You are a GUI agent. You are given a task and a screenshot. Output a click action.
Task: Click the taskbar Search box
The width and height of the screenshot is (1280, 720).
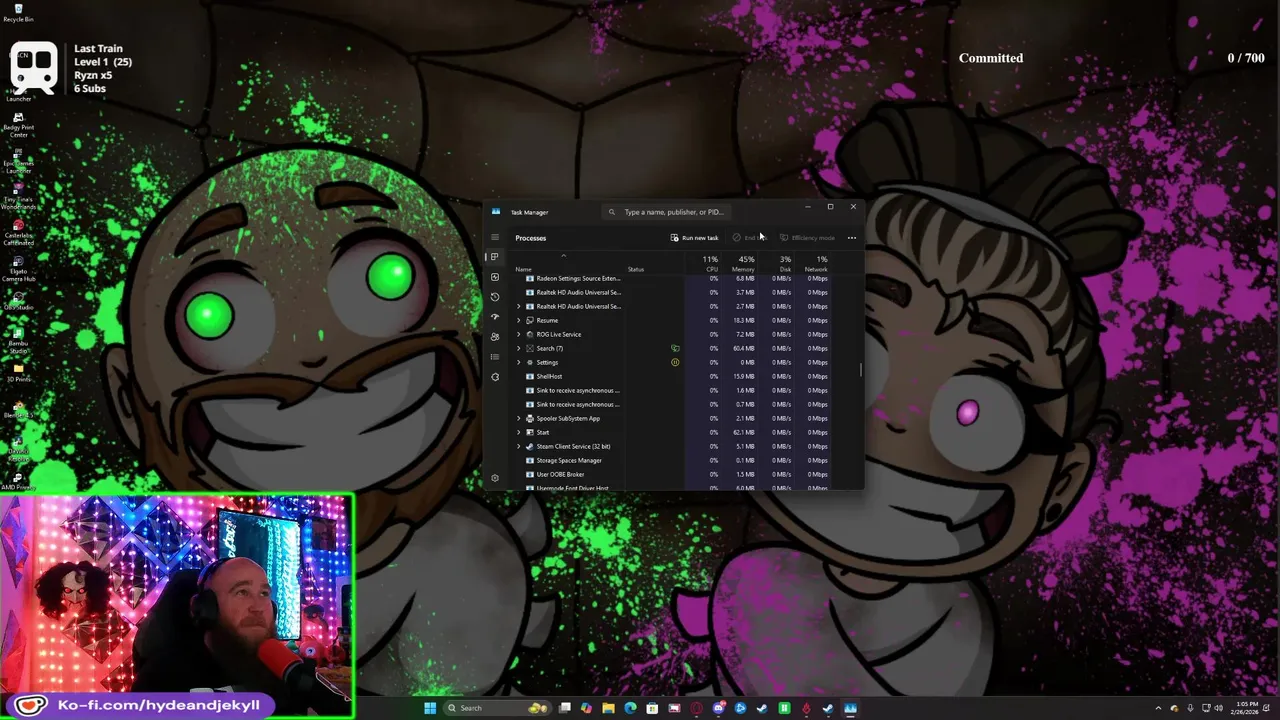tap(499, 708)
